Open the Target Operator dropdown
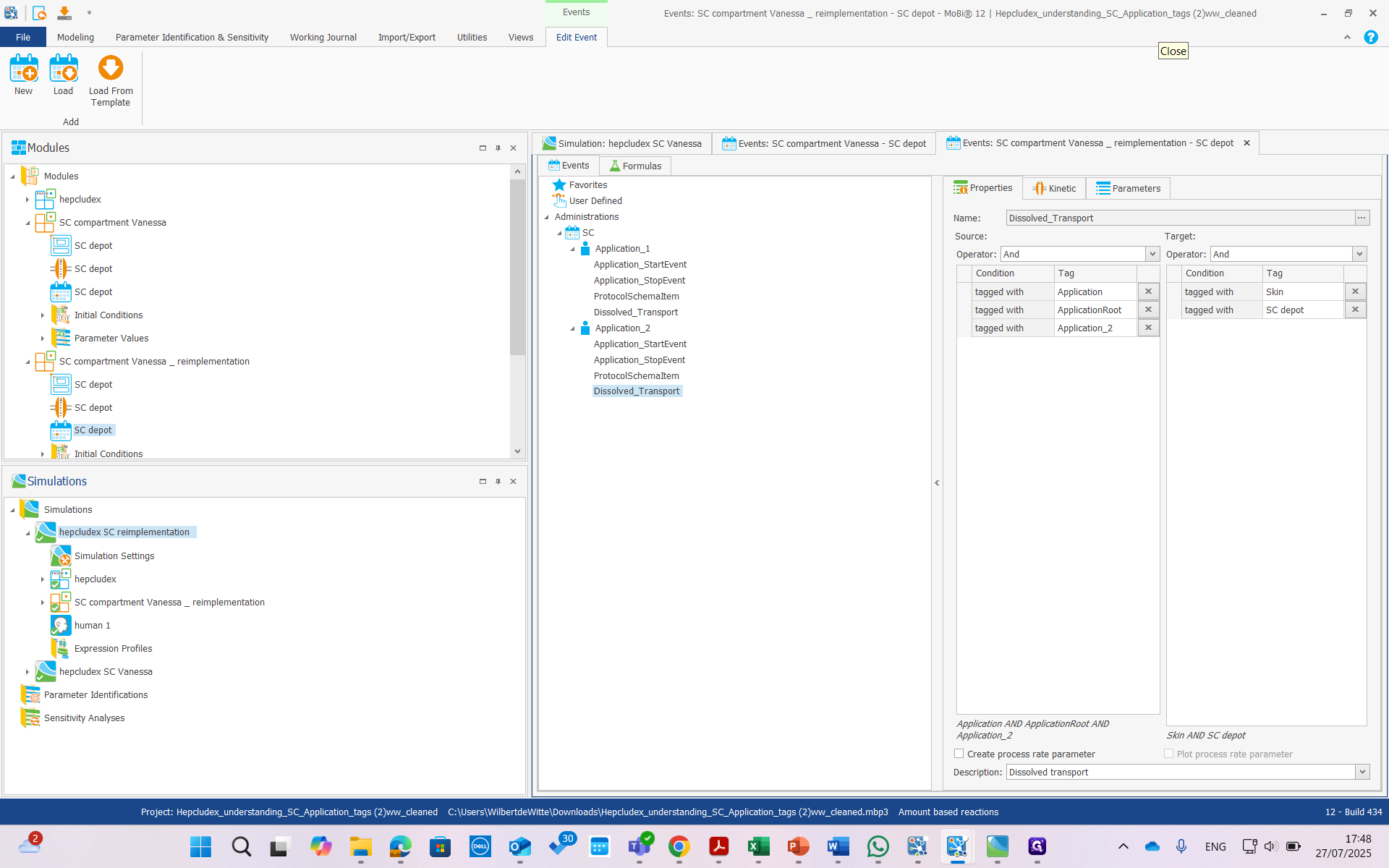1389x868 pixels. click(x=1359, y=254)
